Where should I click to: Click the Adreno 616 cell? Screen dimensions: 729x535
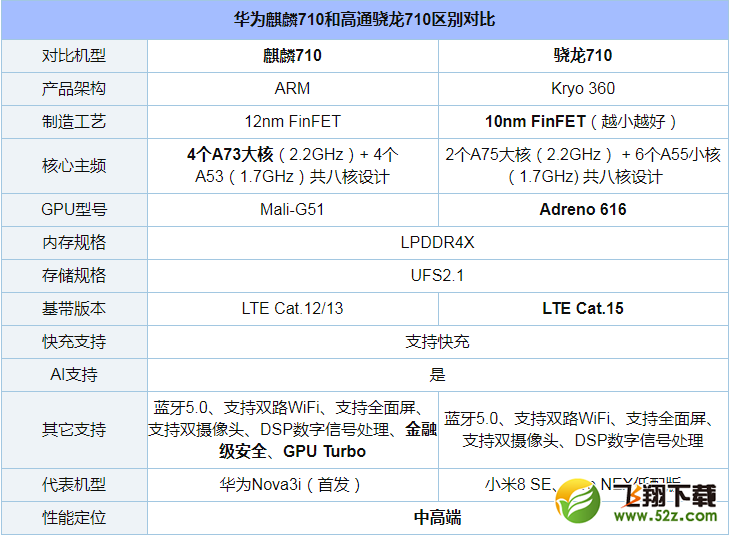[x=583, y=210]
